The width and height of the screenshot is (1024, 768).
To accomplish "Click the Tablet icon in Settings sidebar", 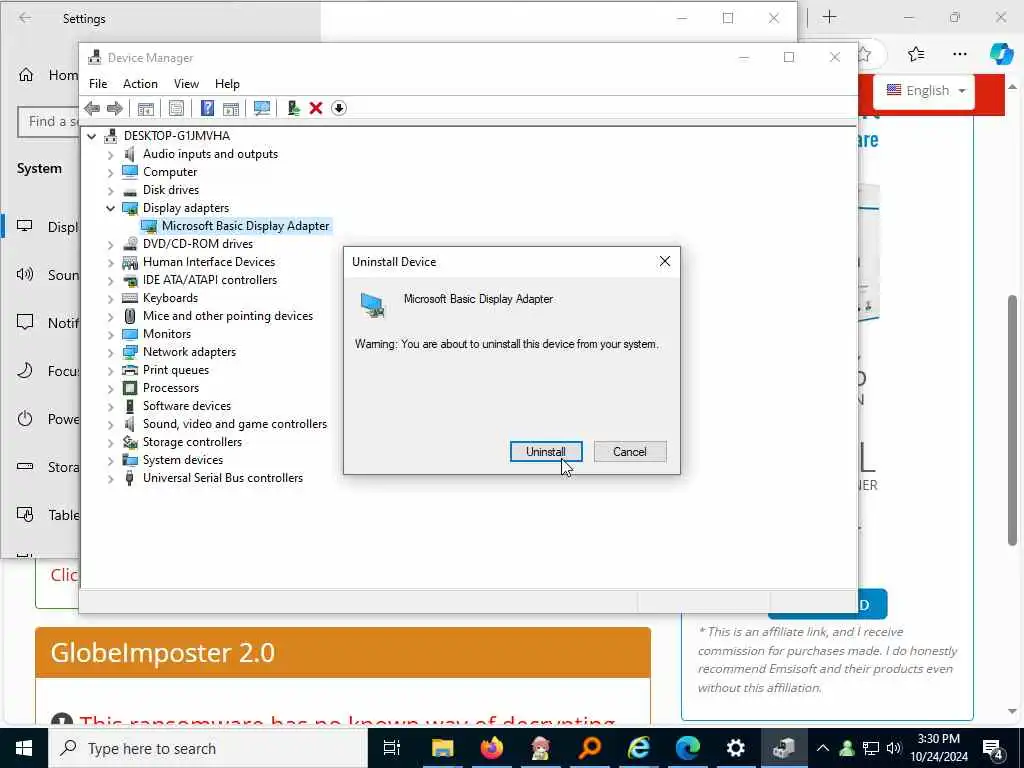I will pyautogui.click(x=25, y=515).
